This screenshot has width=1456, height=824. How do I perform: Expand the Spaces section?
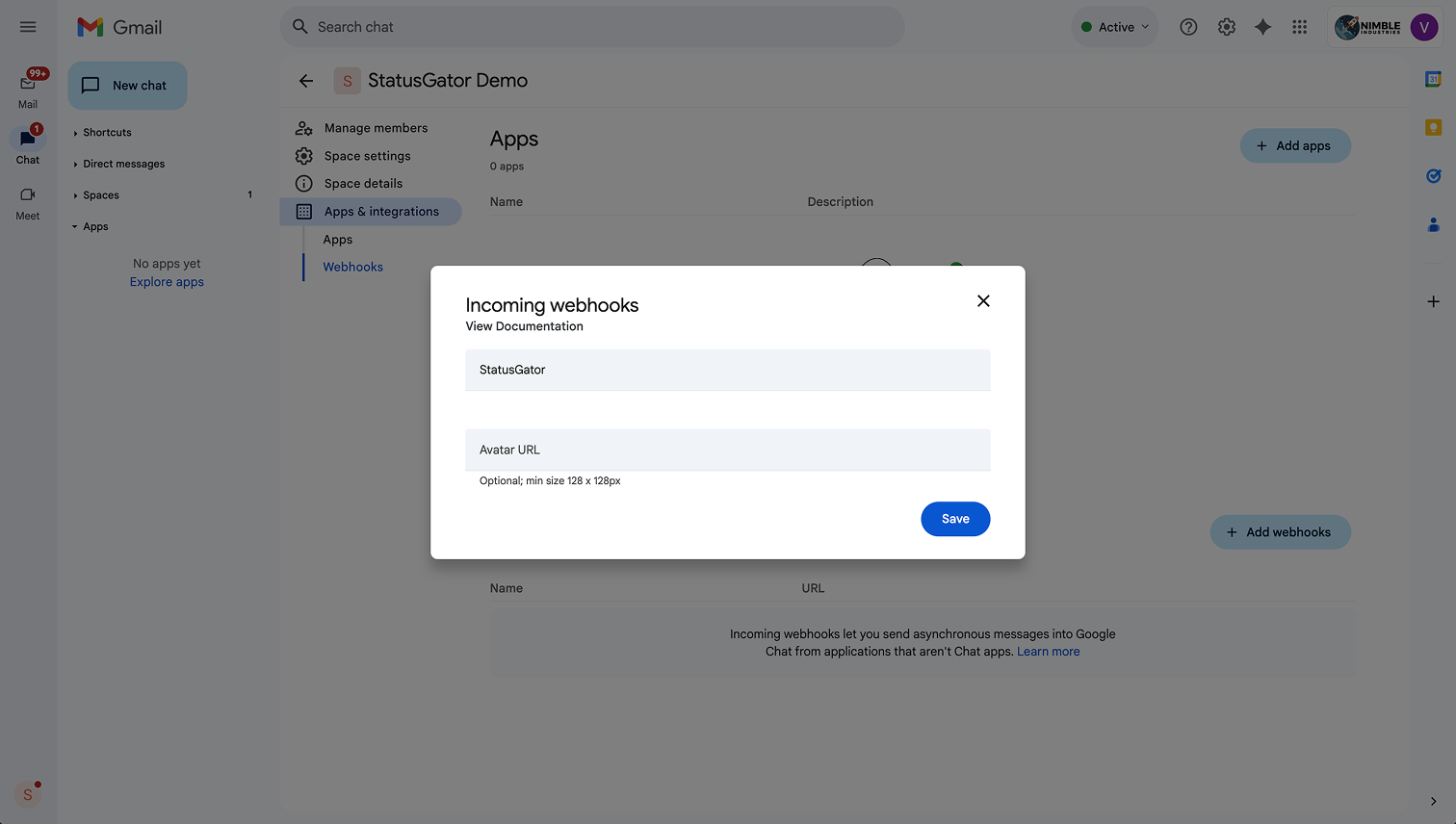[100, 195]
